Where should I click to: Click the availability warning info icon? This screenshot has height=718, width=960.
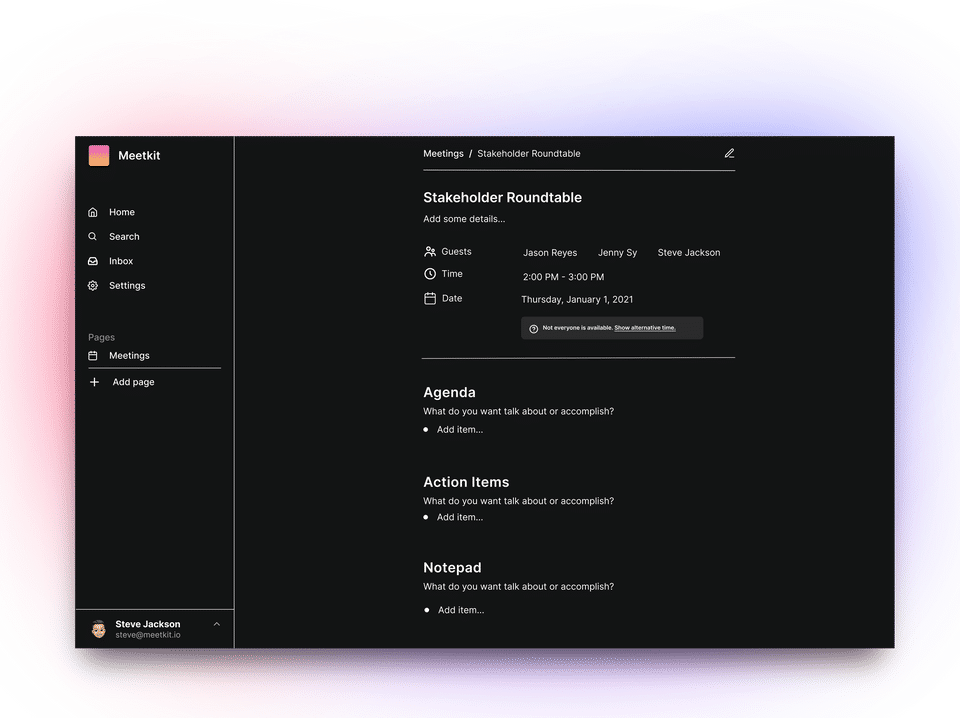click(x=533, y=329)
